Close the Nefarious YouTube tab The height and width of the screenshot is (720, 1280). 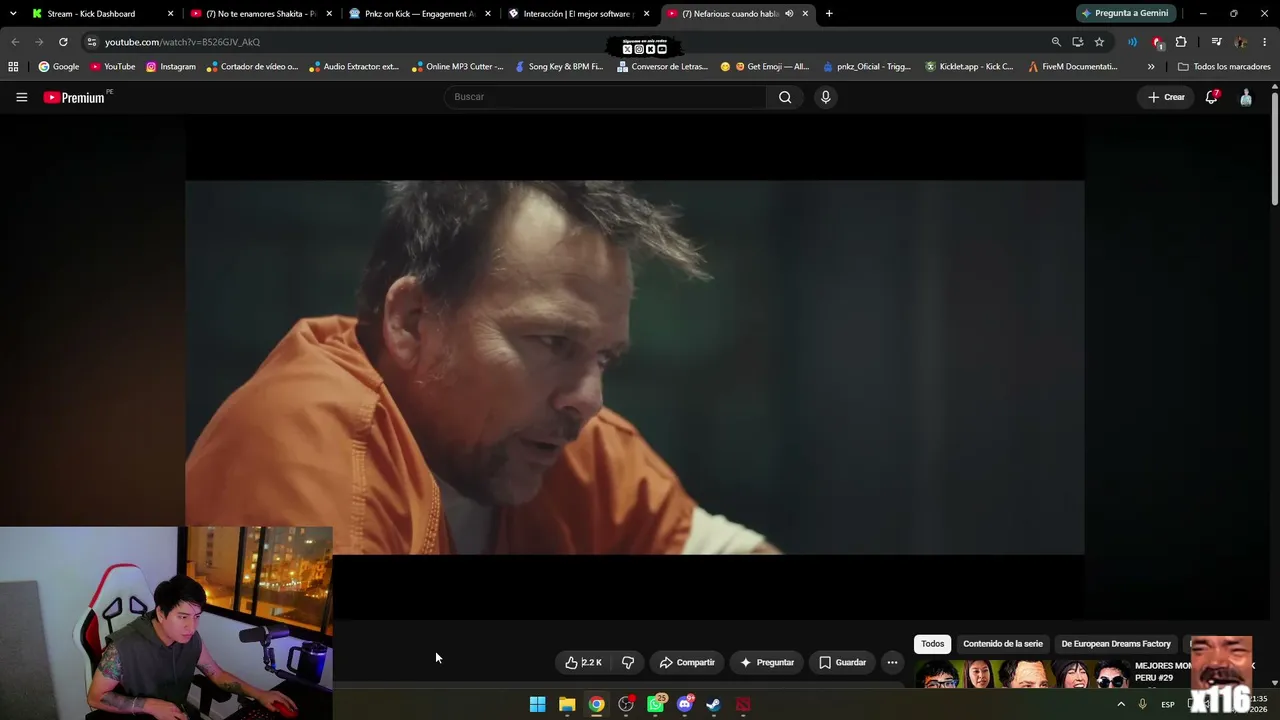pyautogui.click(x=805, y=14)
